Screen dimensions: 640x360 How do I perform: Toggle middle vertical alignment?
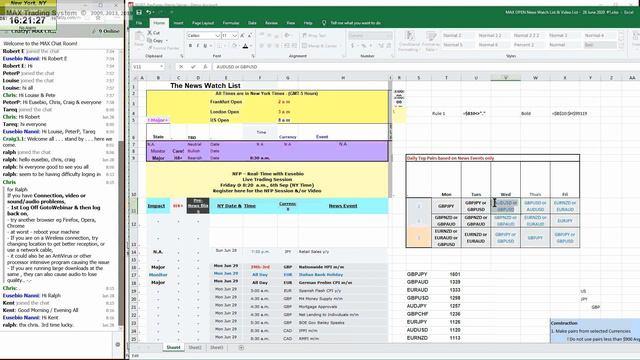coord(269,36)
